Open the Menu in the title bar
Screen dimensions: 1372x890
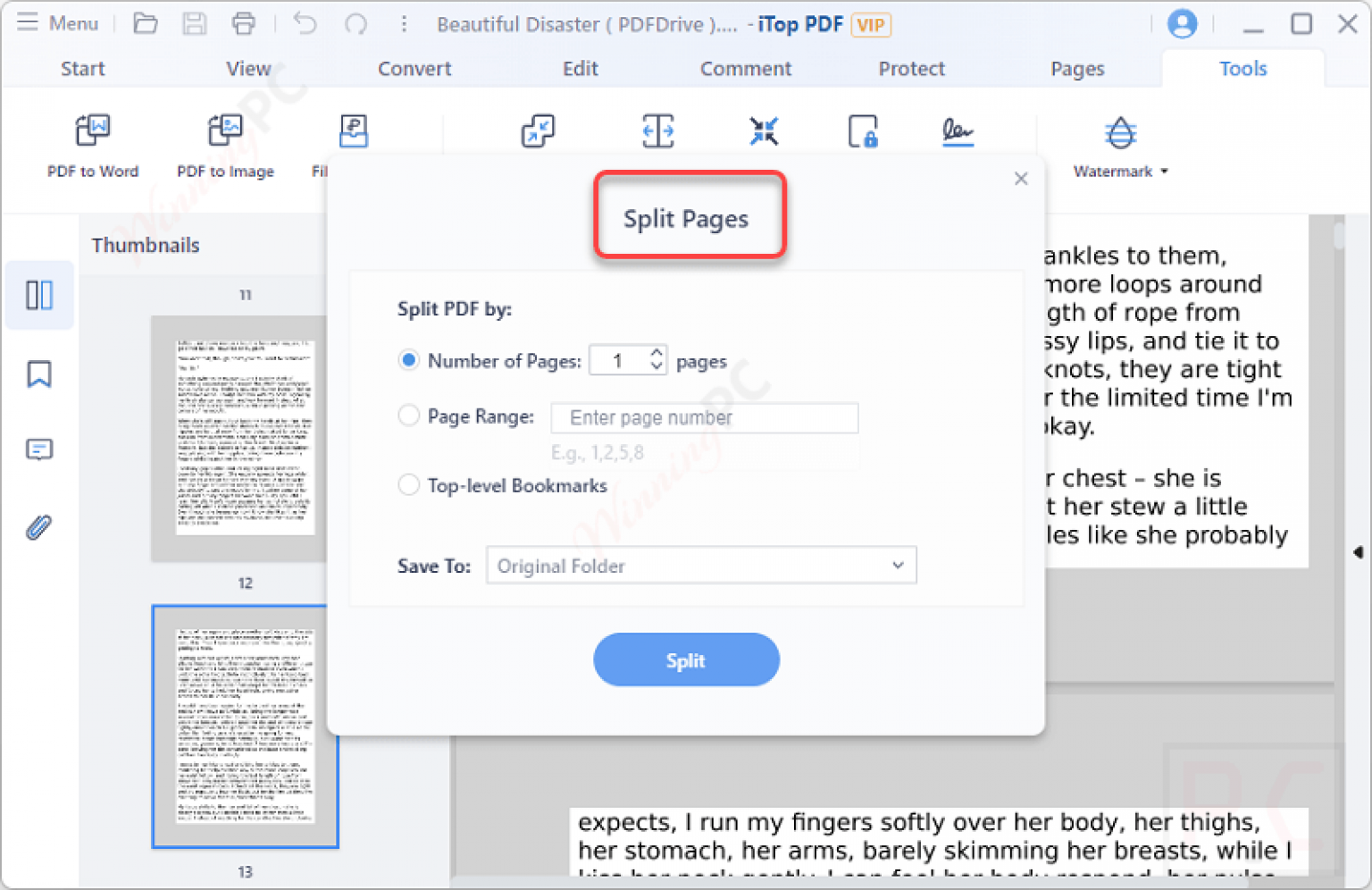(x=59, y=23)
